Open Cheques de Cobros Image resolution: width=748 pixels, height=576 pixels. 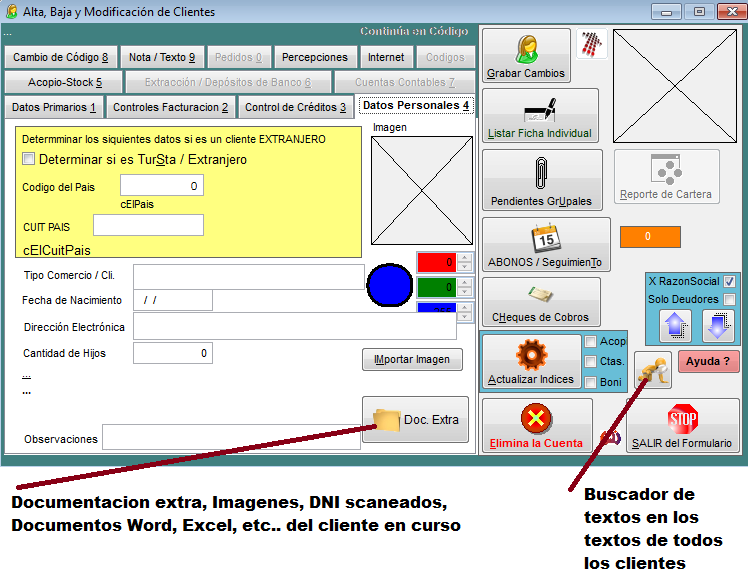pos(540,302)
